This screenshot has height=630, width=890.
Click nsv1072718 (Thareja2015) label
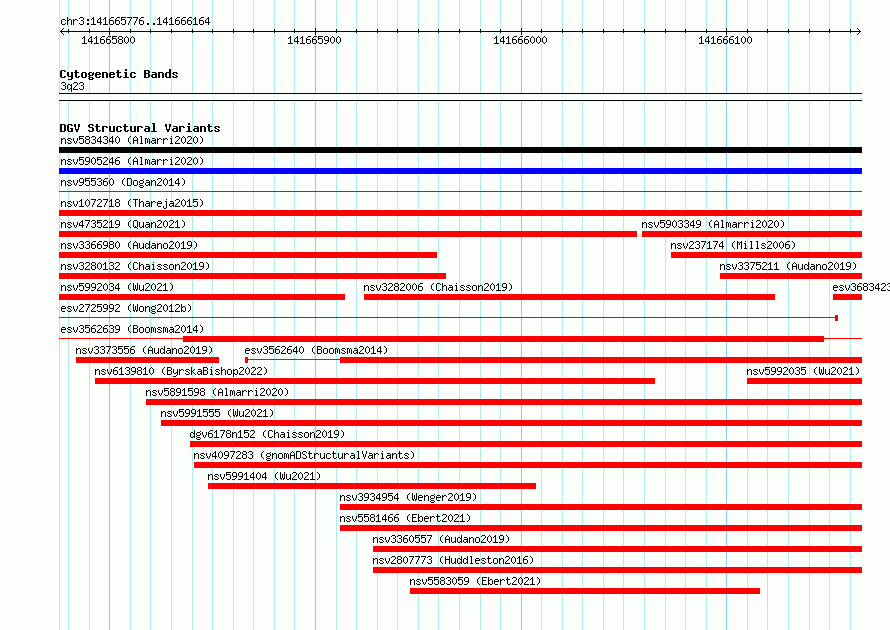(x=132, y=203)
